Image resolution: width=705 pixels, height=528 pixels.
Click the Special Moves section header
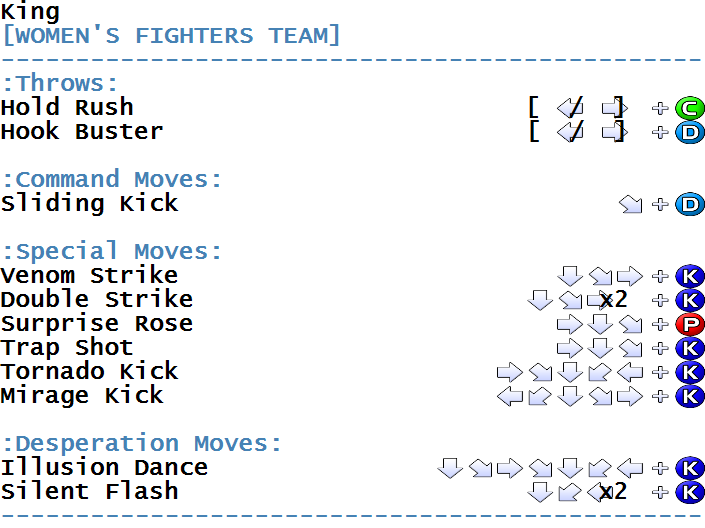point(112,251)
